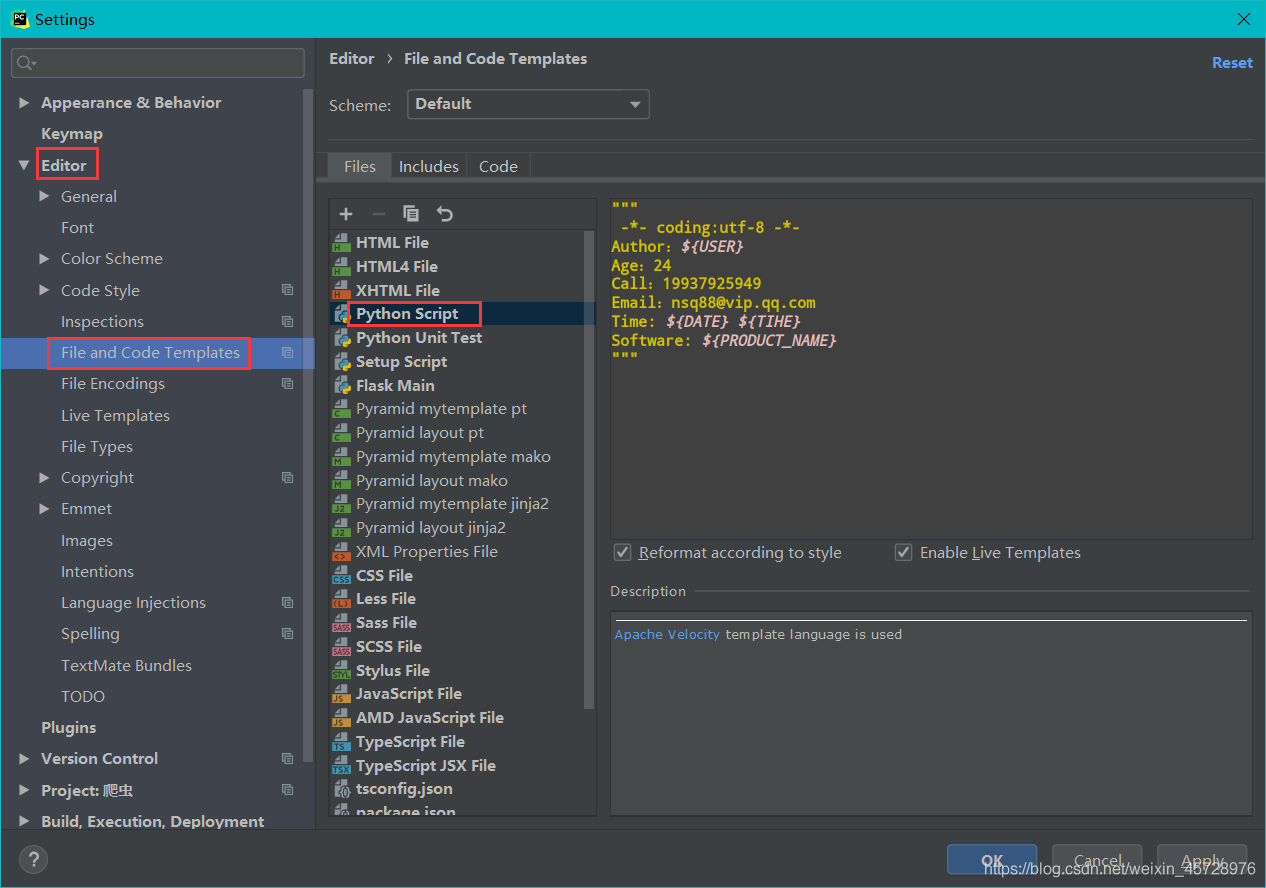Open help with the question mark icon
Screen dimensions: 1266x888
[x=33, y=859]
